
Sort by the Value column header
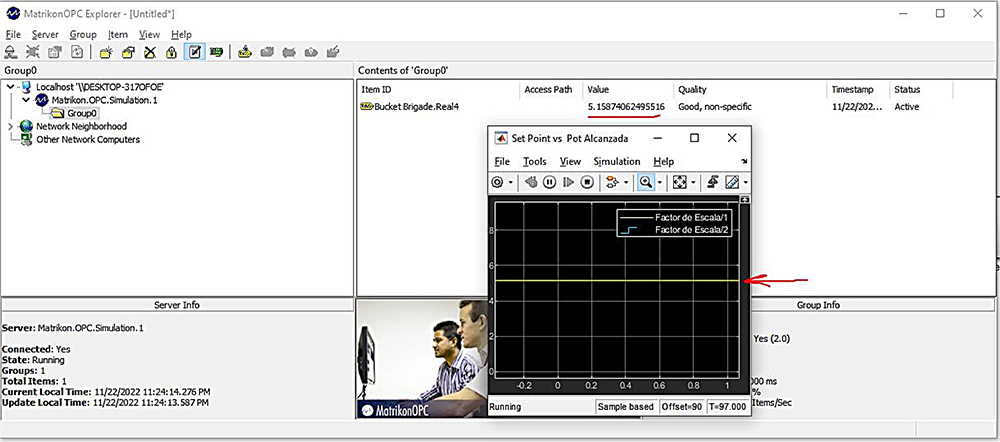click(x=628, y=90)
